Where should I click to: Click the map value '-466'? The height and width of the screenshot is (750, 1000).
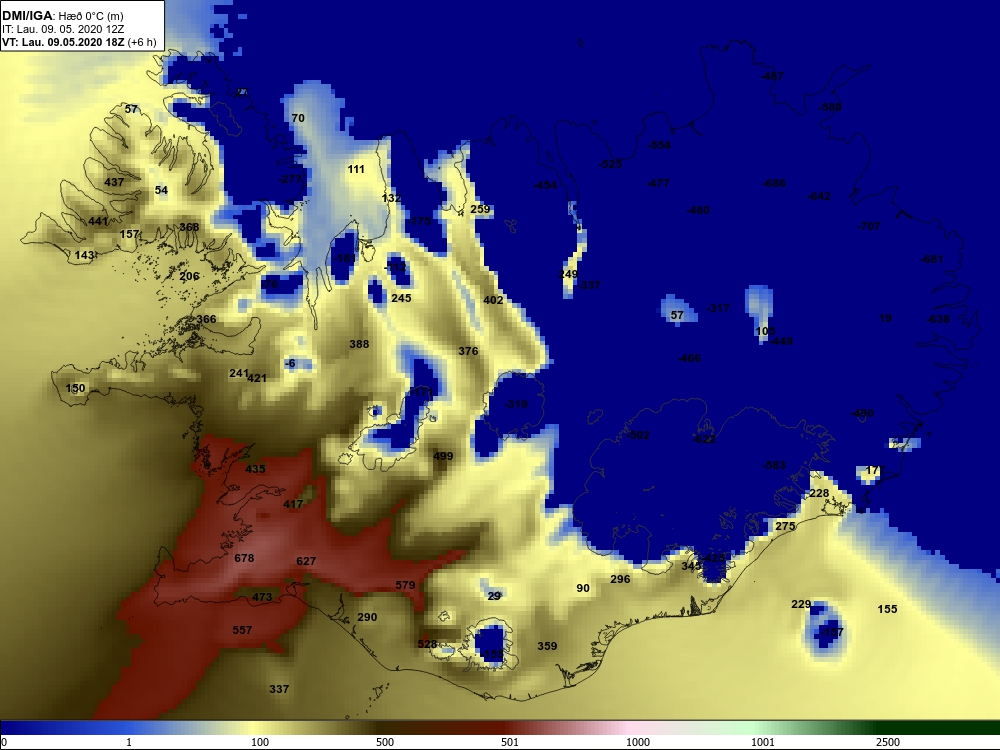coord(689,358)
